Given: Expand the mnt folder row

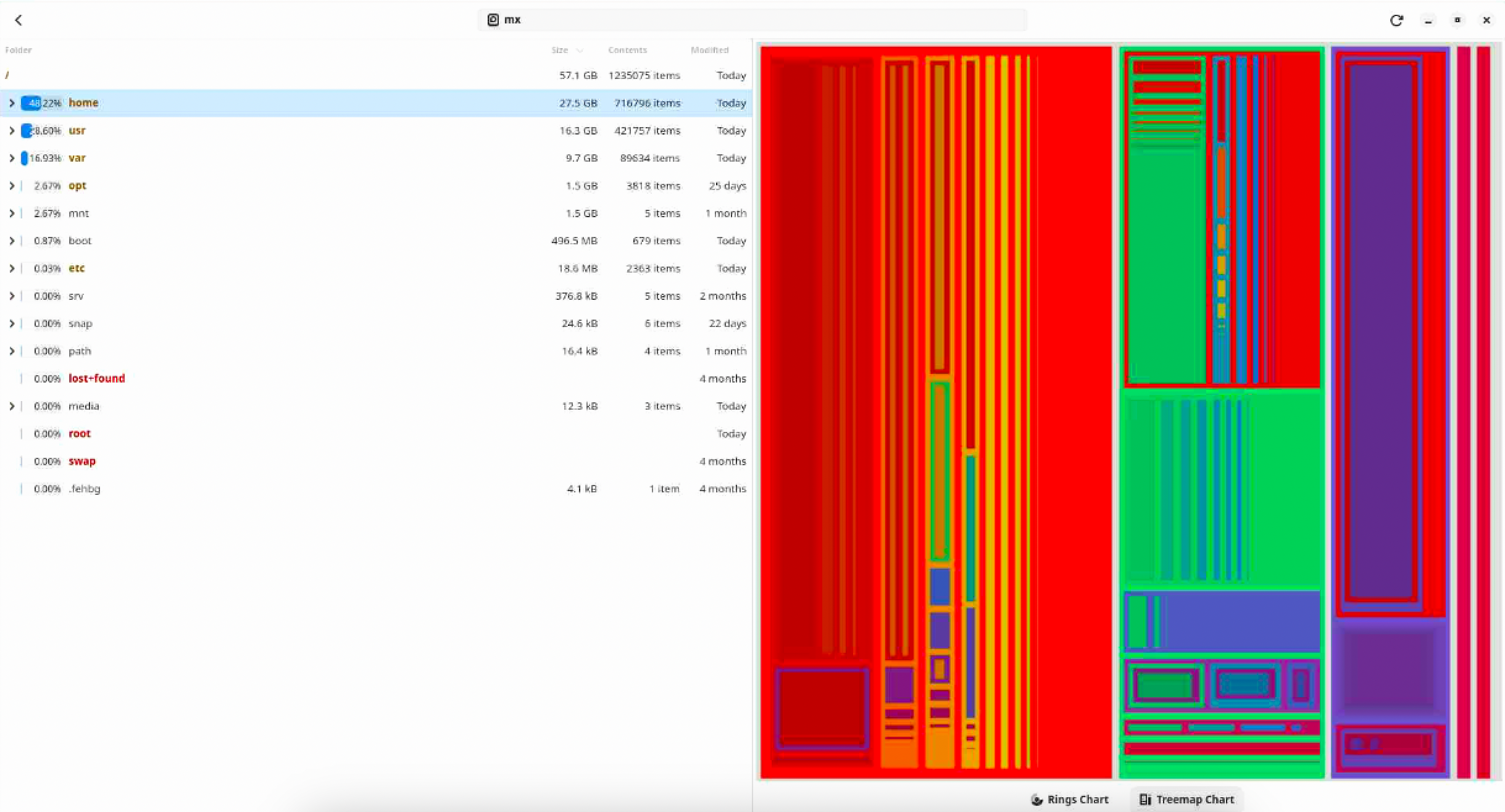Looking at the screenshot, I should [x=12, y=213].
